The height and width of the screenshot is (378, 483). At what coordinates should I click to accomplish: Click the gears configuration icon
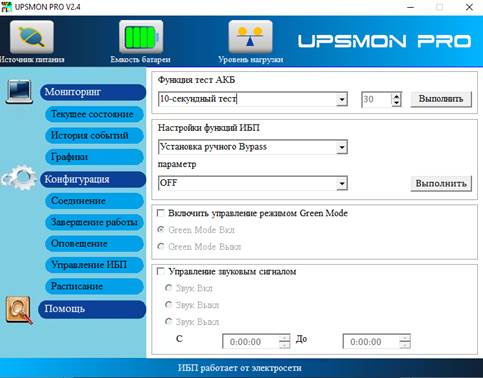pos(19,178)
